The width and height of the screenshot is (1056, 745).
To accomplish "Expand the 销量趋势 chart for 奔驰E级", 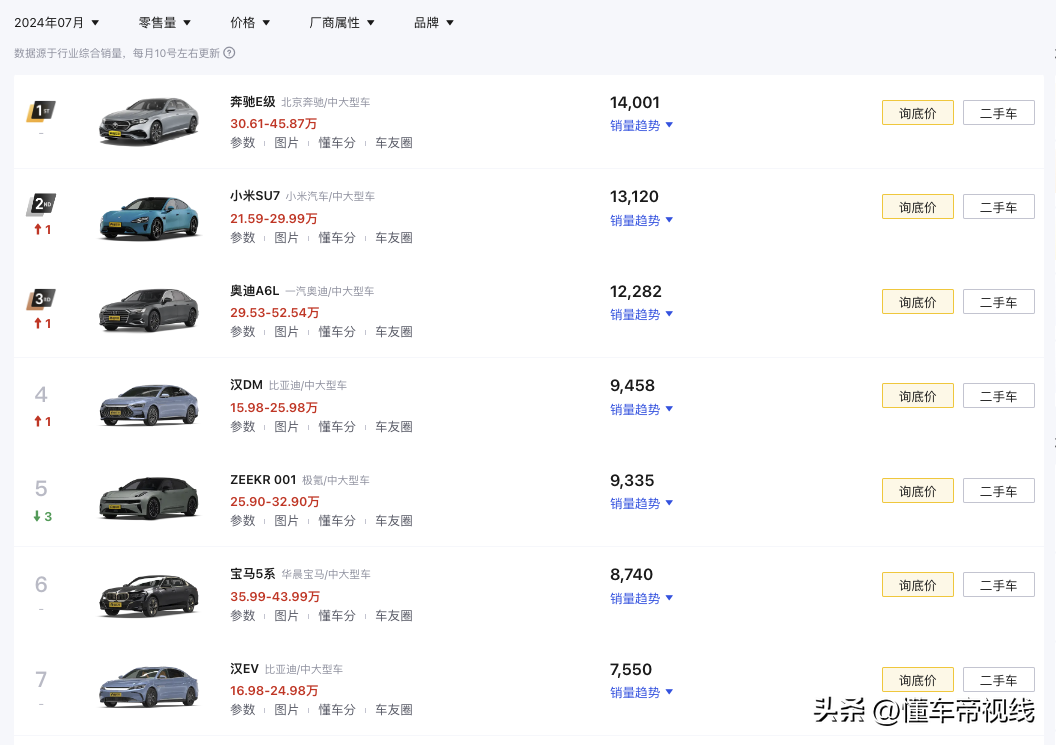I will (x=641, y=125).
